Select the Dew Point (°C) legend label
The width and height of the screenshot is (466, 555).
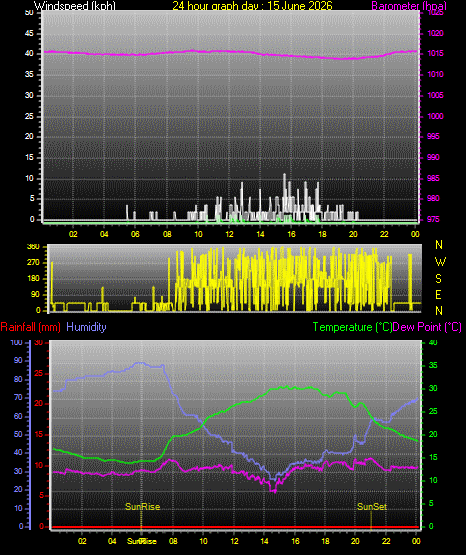tap(427, 327)
